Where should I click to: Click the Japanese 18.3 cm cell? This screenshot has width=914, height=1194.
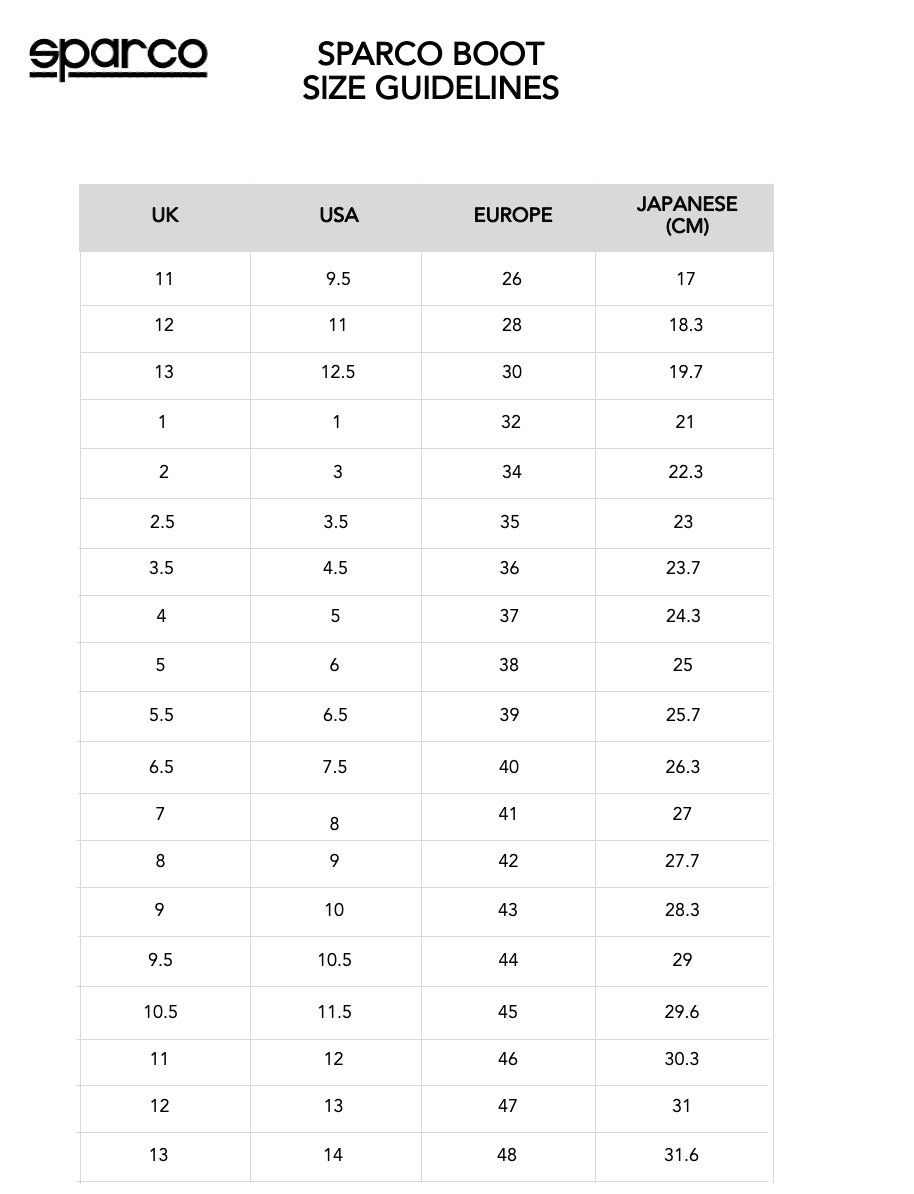tap(685, 325)
